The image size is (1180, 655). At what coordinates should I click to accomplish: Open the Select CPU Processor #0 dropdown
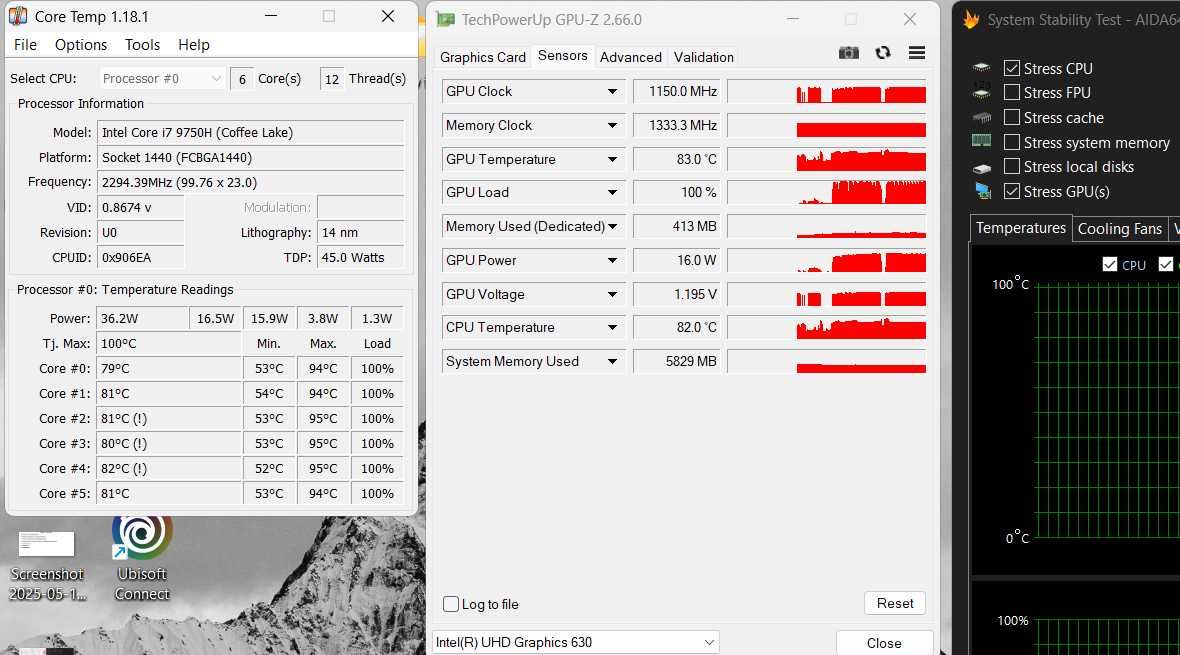[x=161, y=78]
